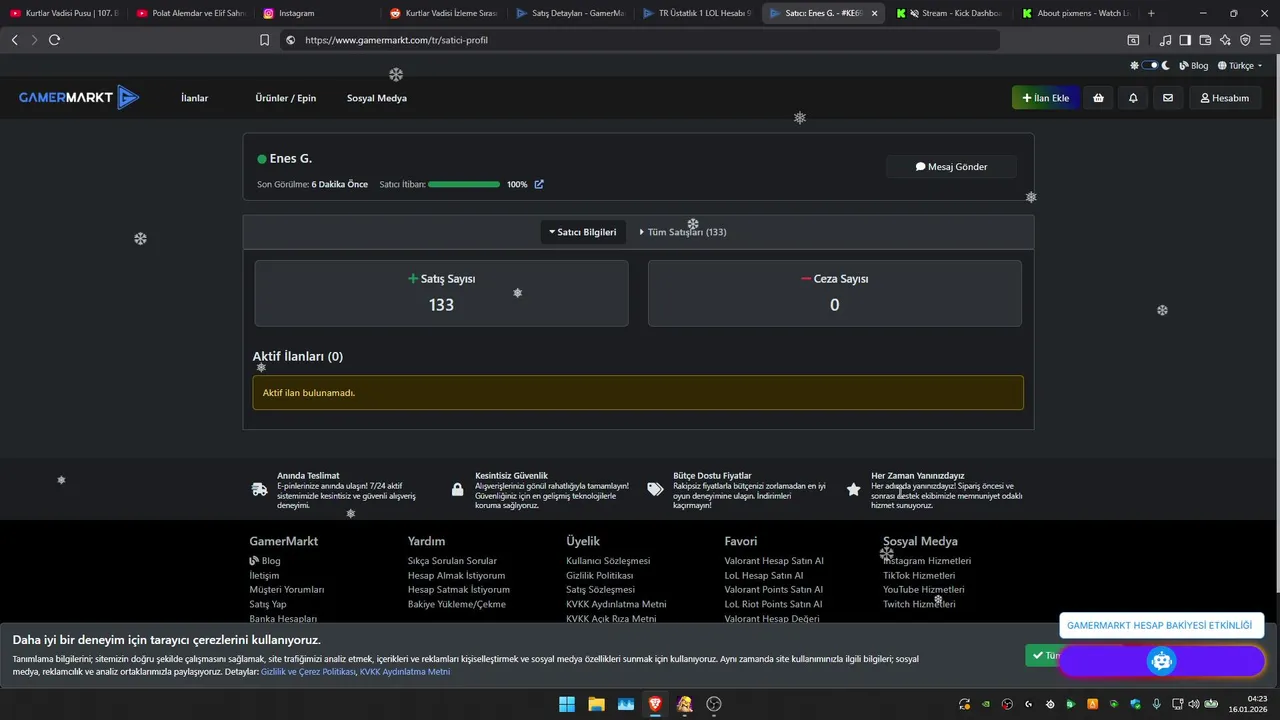
Task: Switch to the Stream - Kick Dashboard tab
Action: (948, 13)
